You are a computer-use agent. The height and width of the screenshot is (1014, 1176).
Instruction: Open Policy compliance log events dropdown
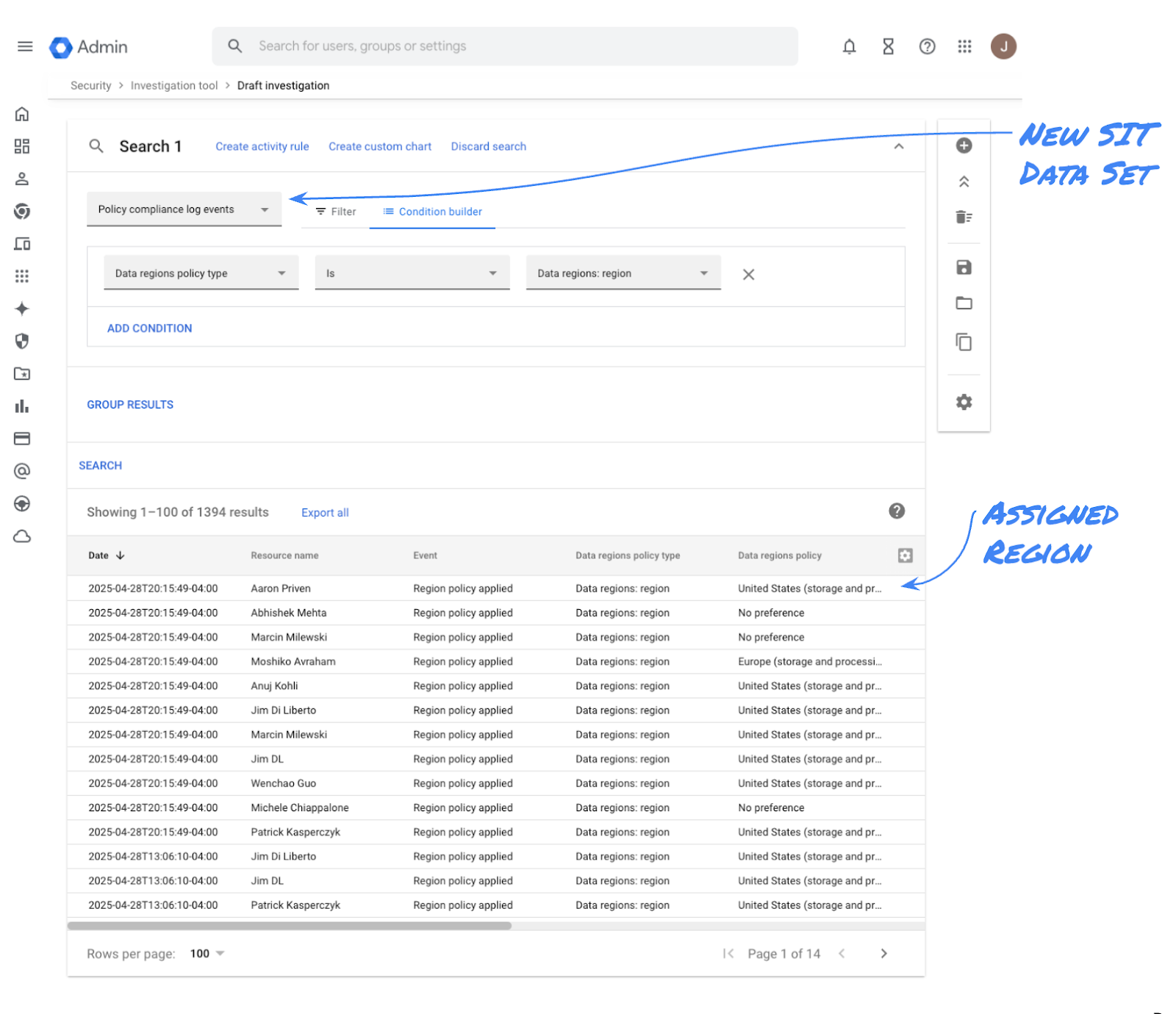[184, 209]
